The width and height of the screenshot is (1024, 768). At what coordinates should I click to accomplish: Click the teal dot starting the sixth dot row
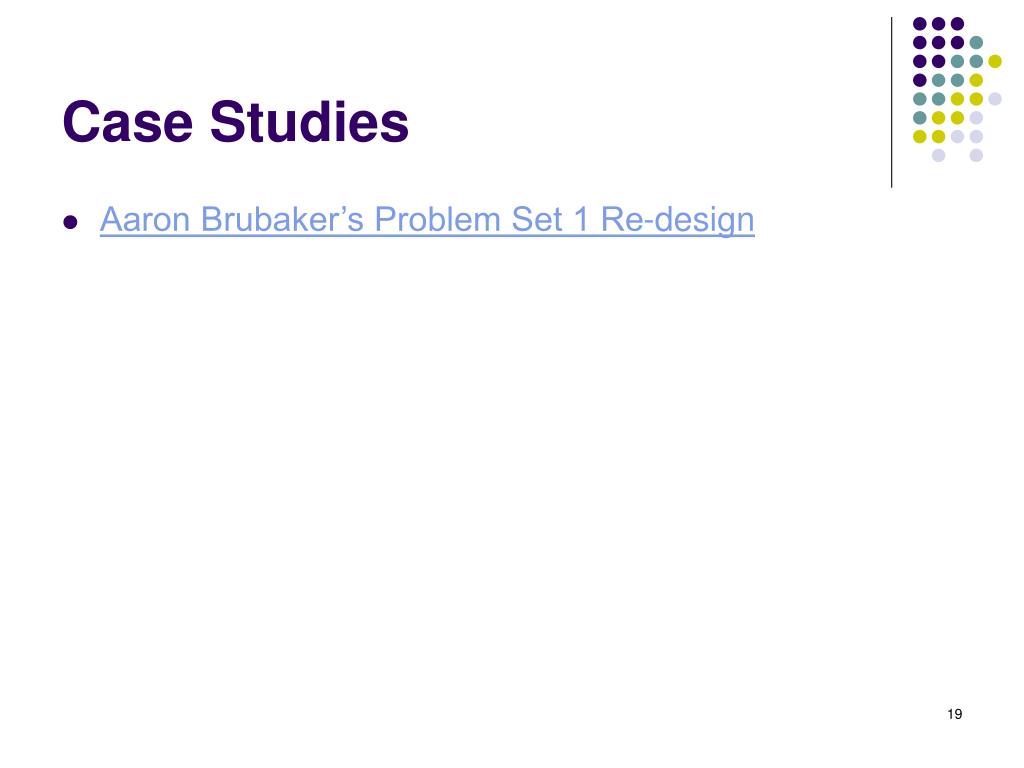point(920,118)
